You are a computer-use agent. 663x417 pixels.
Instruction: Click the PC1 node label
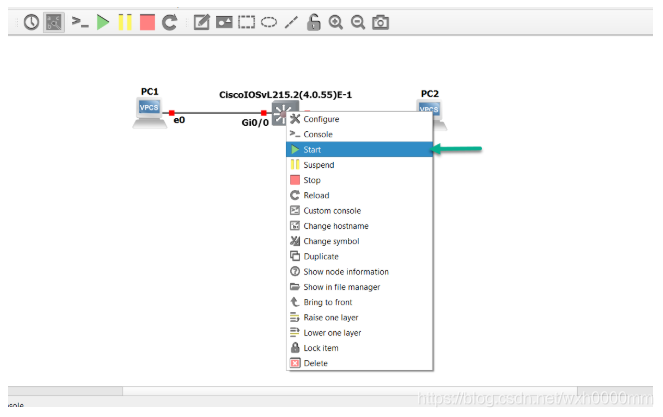coord(149,92)
